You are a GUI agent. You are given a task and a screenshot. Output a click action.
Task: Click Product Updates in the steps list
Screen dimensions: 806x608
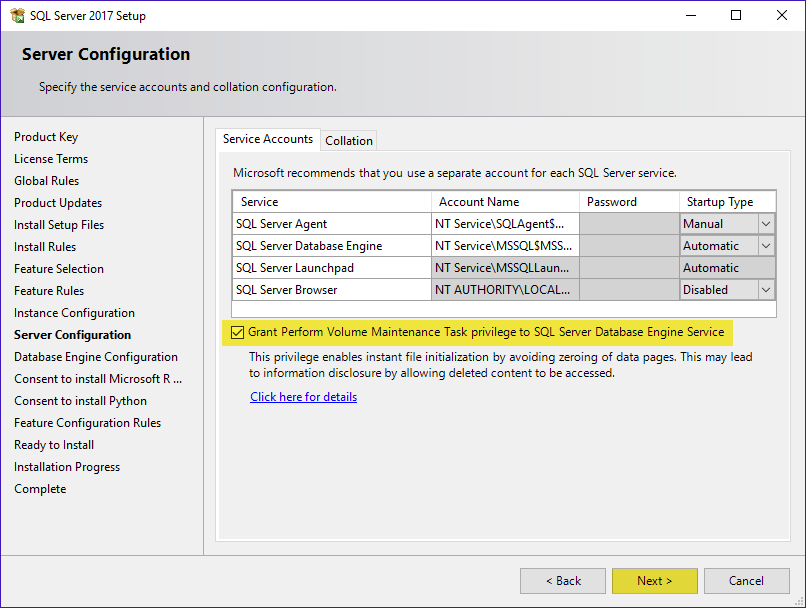pyautogui.click(x=58, y=203)
